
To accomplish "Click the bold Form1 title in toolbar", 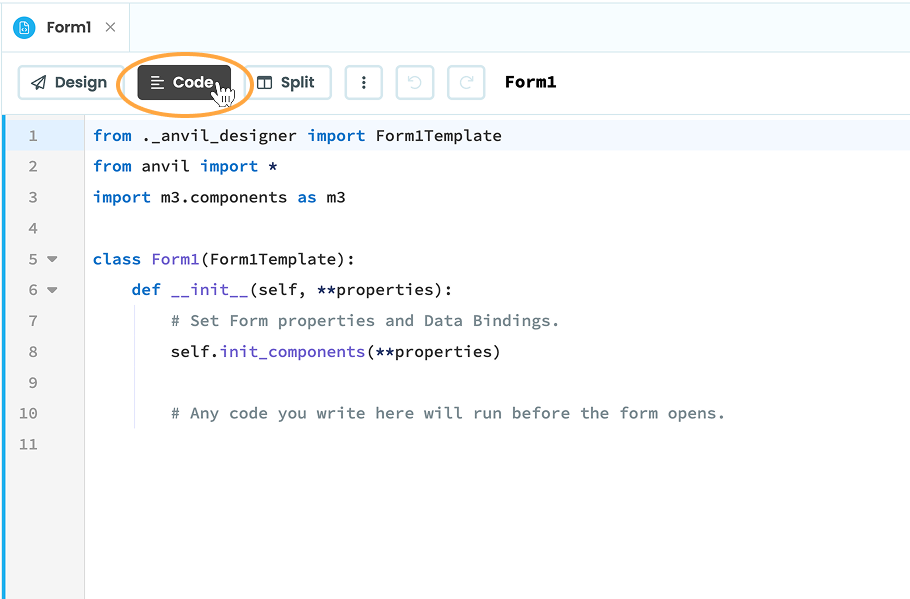I will (x=530, y=83).
